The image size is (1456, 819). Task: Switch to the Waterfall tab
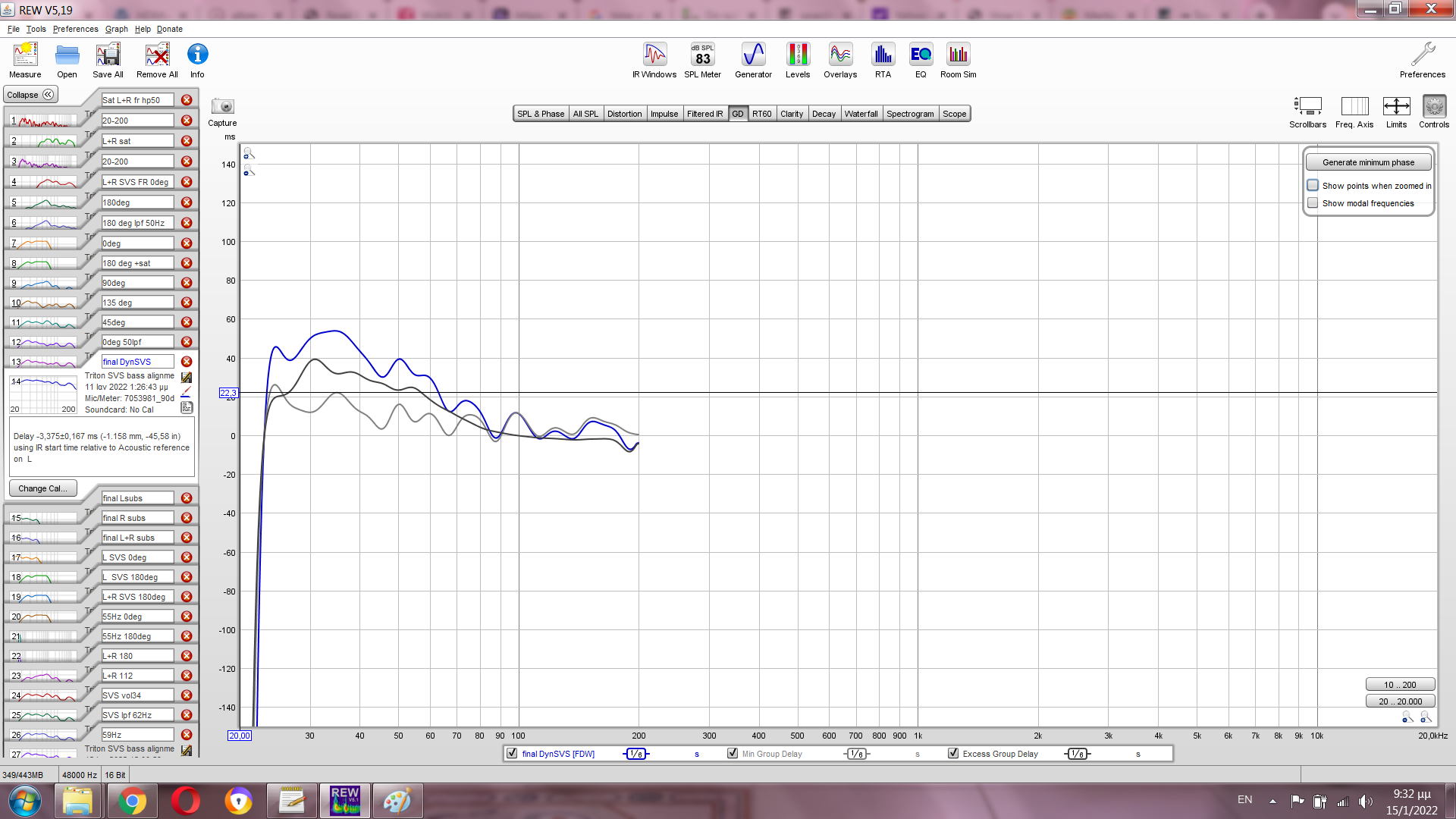pos(861,114)
